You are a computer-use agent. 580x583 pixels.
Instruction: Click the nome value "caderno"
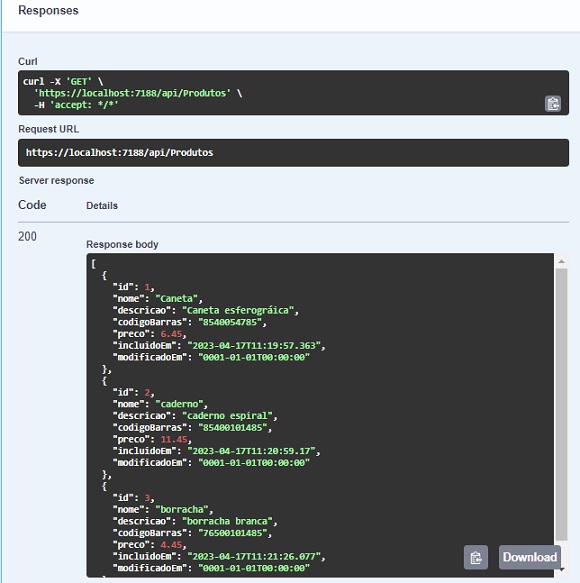click(x=179, y=404)
